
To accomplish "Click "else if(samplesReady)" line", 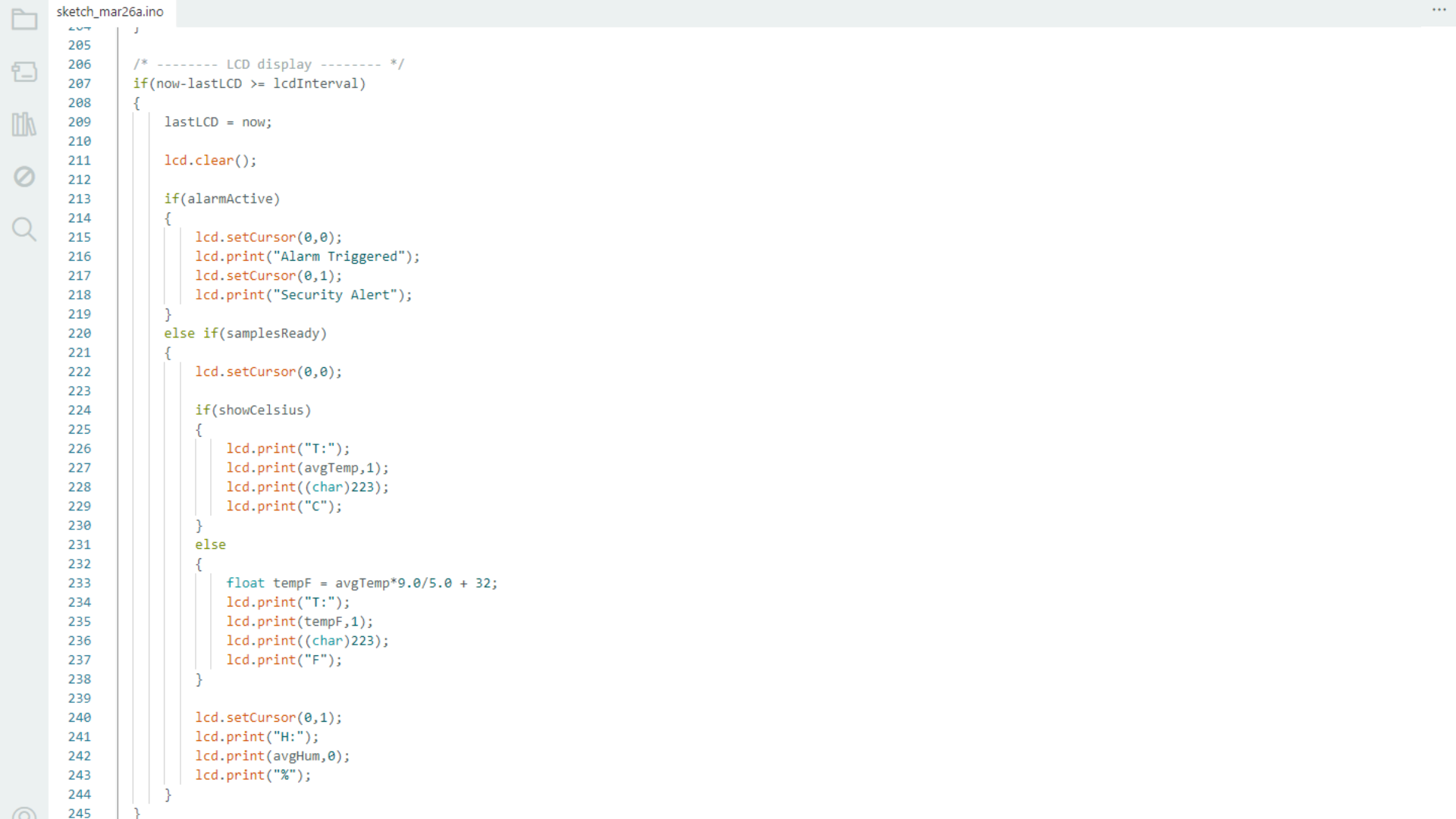I will coord(246,334).
